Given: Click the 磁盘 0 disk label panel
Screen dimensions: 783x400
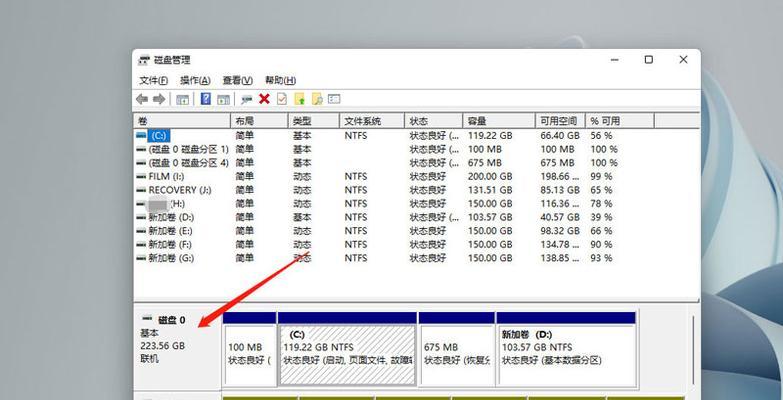Looking at the screenshot, I should coord(176,340).
